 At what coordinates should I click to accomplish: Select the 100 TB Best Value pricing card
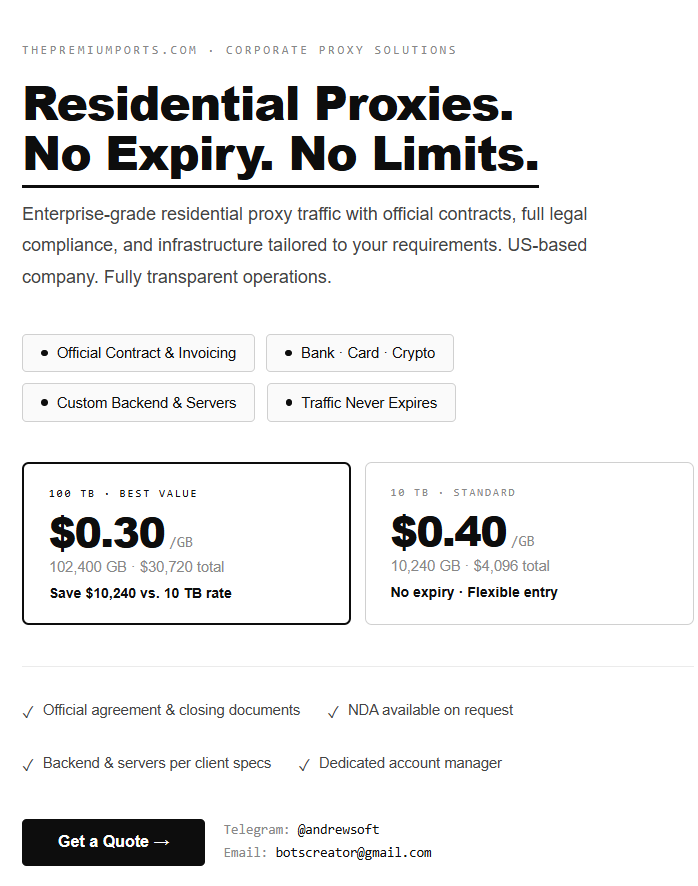click(186, 543)
